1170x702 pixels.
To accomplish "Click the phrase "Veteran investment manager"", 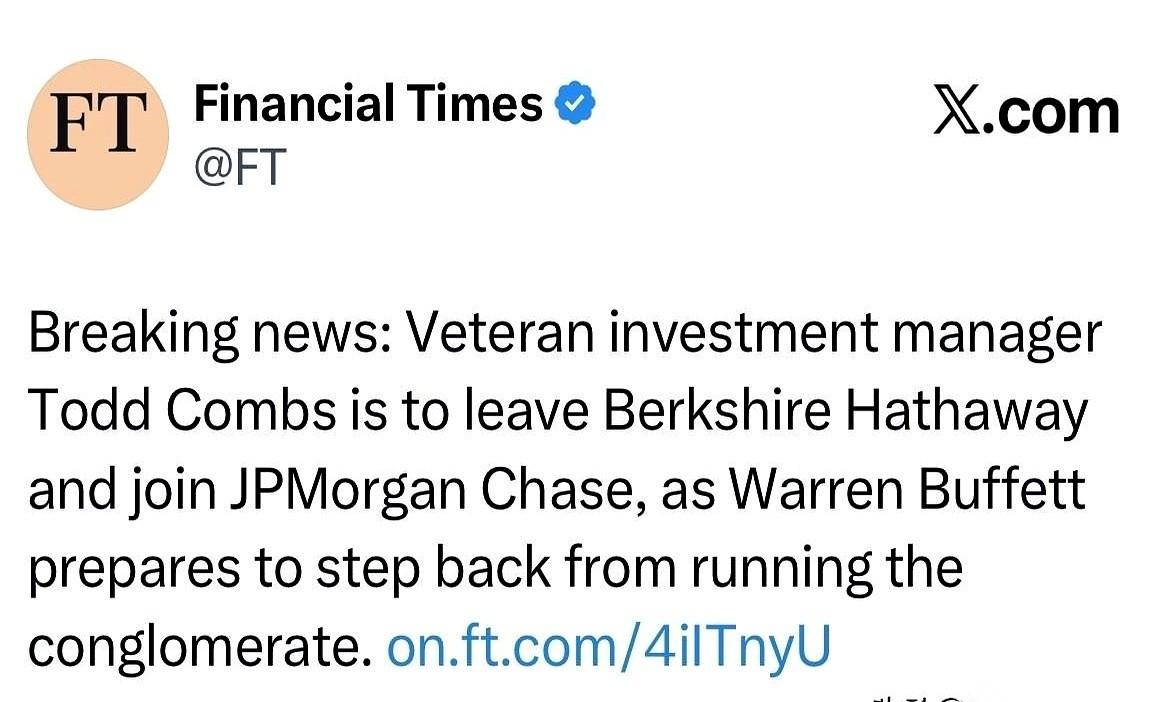I will (752, 337).
